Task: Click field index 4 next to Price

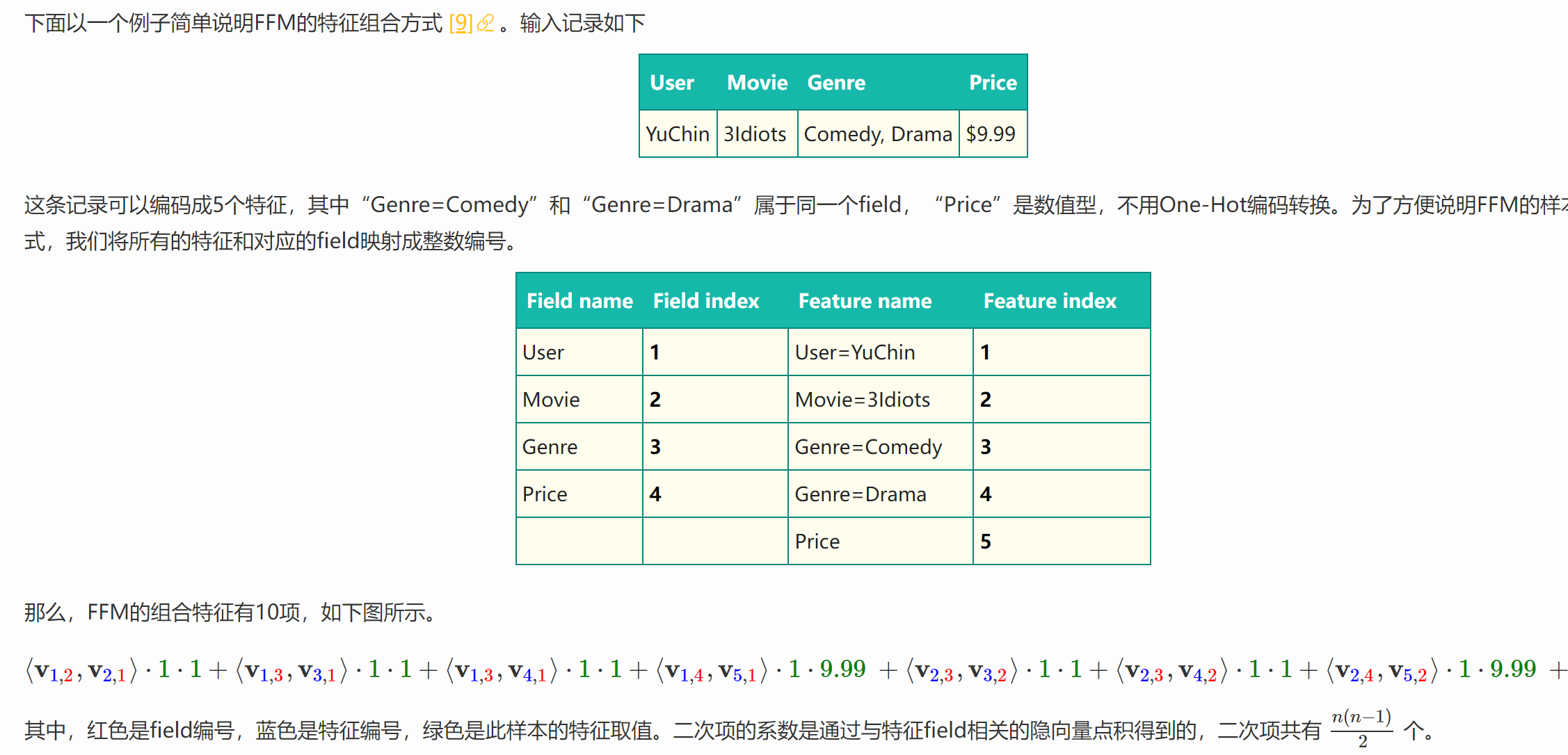Action: [x=715, y=494]
